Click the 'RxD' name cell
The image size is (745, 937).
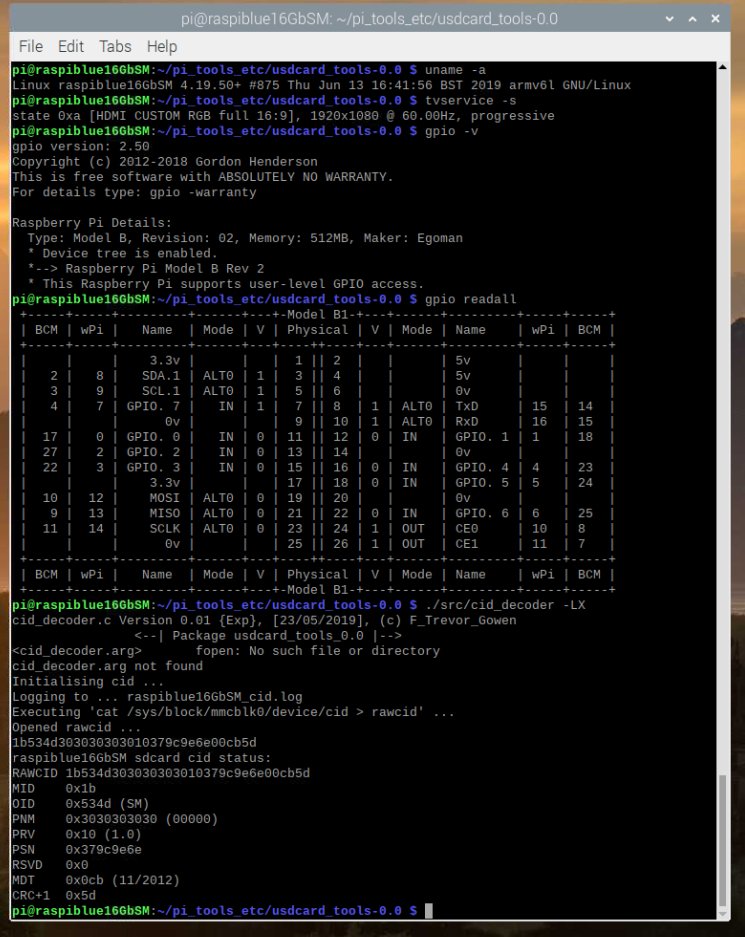(467, 421)
